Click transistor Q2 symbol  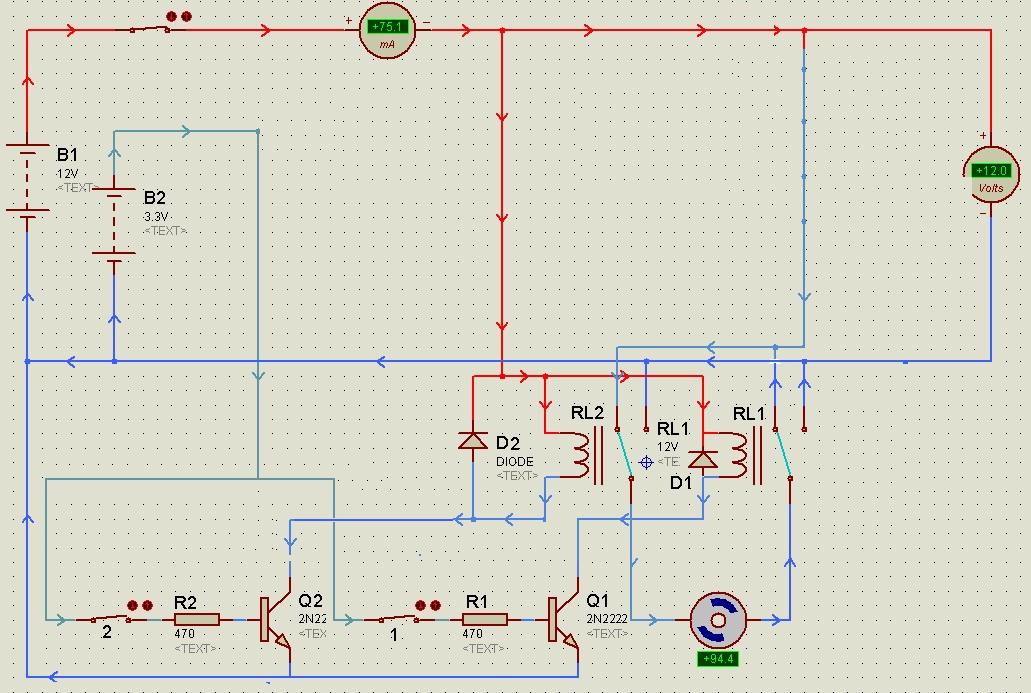[x=275, y=620]
